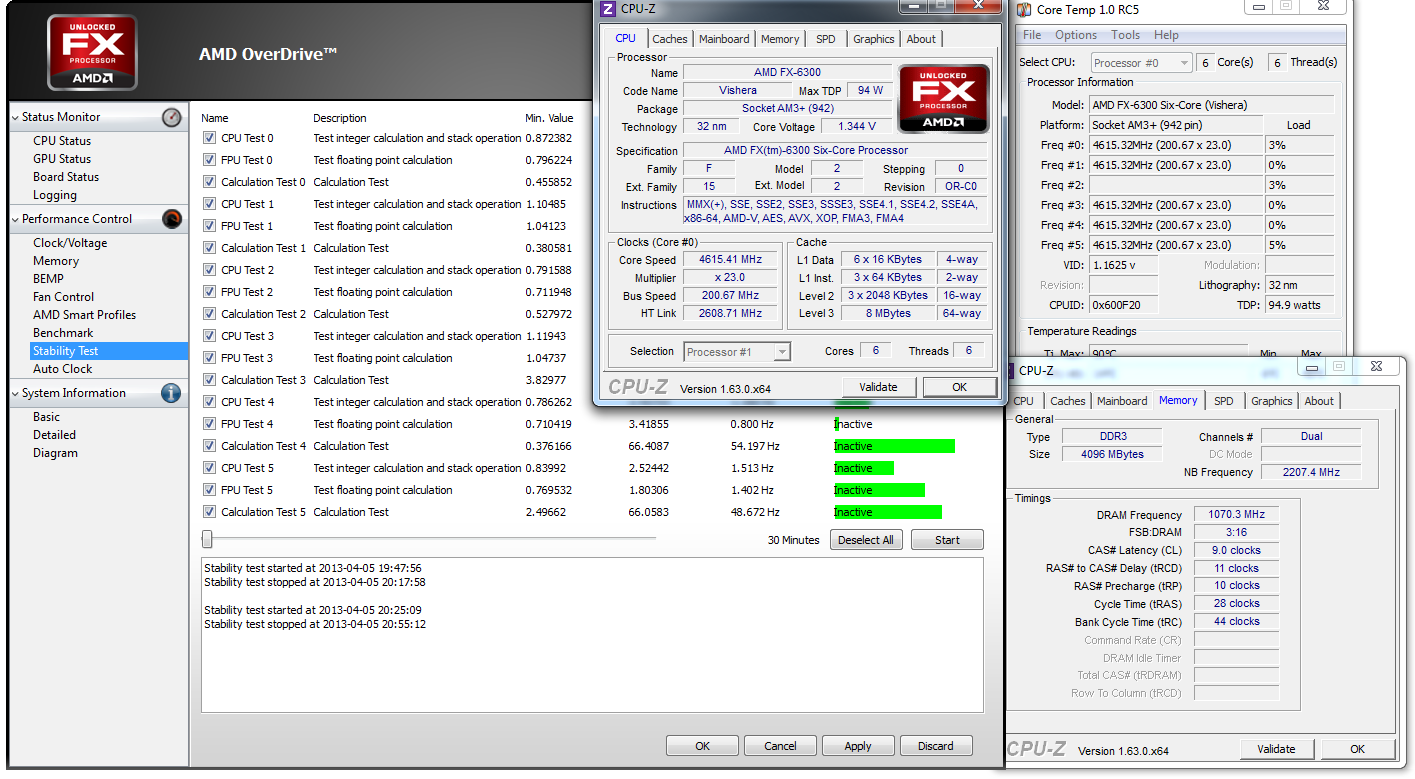Click the CPU-Z title bar icon
This screenshot has width=1415, height=779.
click(608, 9)
